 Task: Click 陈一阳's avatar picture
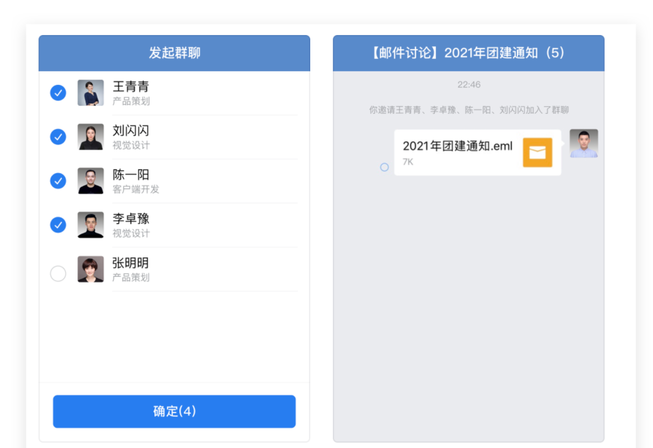tap(91, 181)
